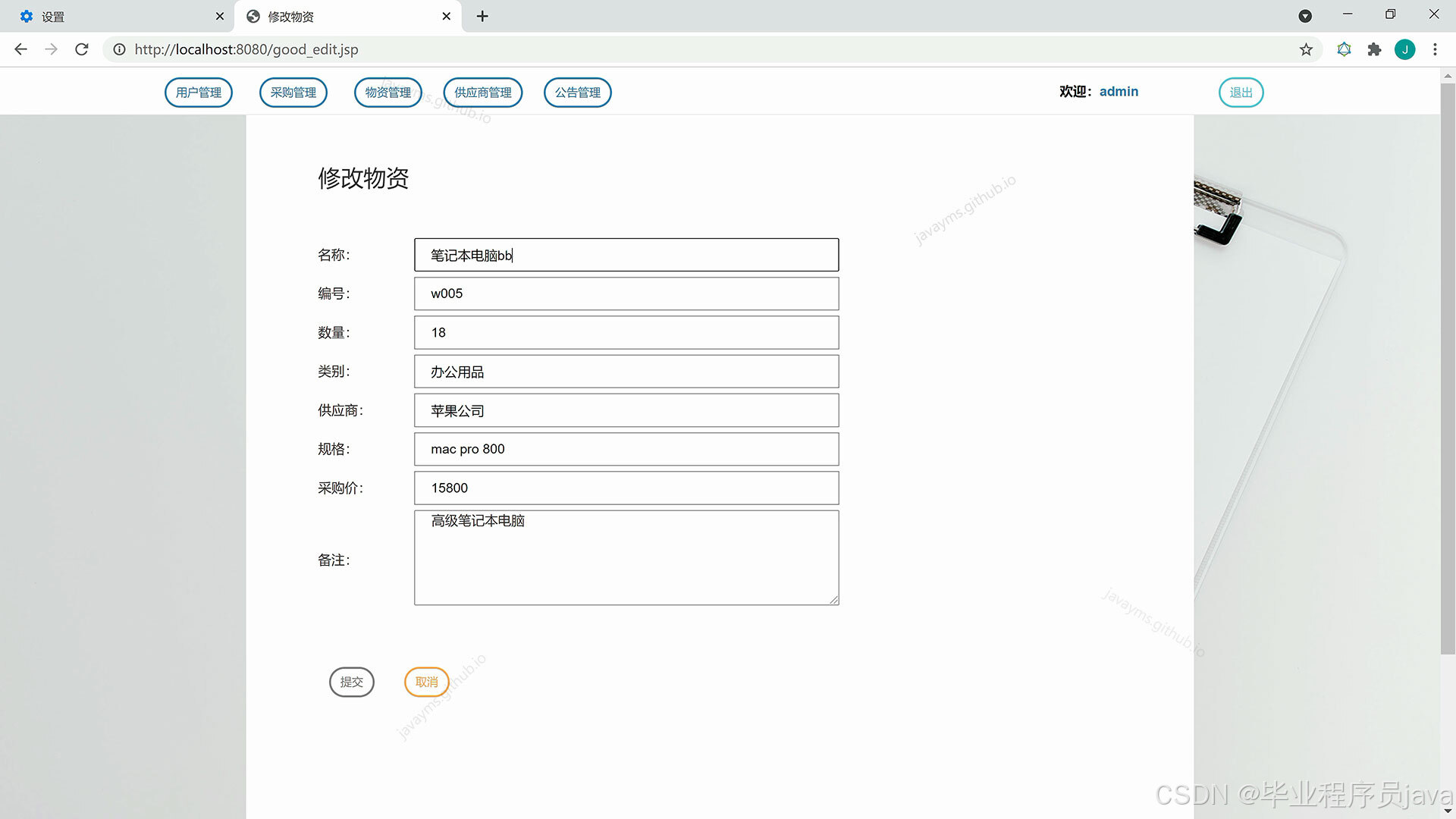
Task: Switch to the 设置 browser tab
Action: pyautogui.click(x=117, y=16)
